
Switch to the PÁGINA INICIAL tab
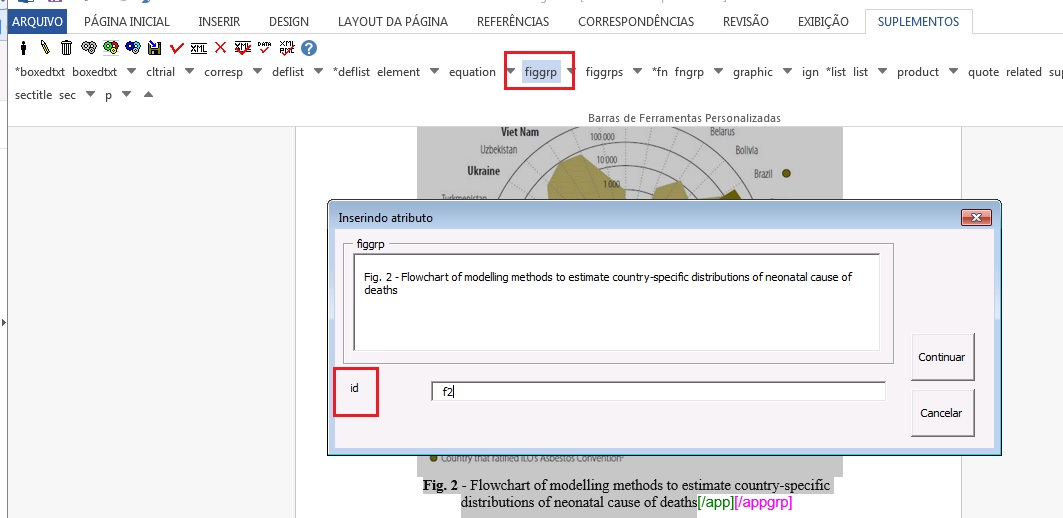click(x=127, y=21)
